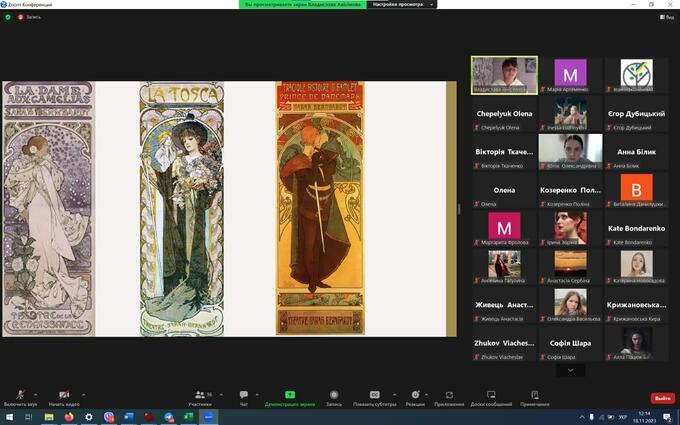The image size is (680, 425).
Task: Click Hamlet poster in shared slide
Action: (x=320, y=209)
